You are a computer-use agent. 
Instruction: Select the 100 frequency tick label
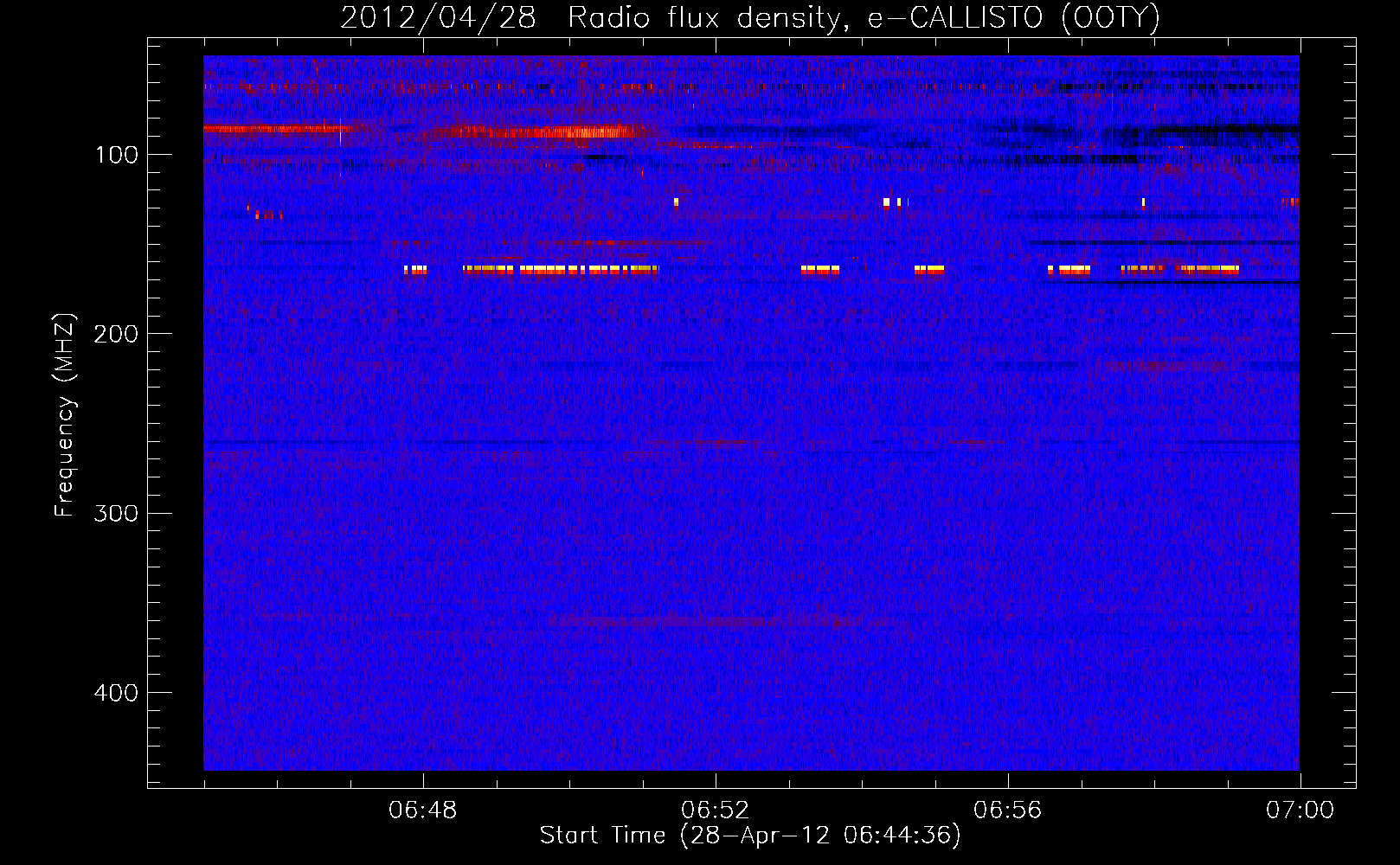117,155
